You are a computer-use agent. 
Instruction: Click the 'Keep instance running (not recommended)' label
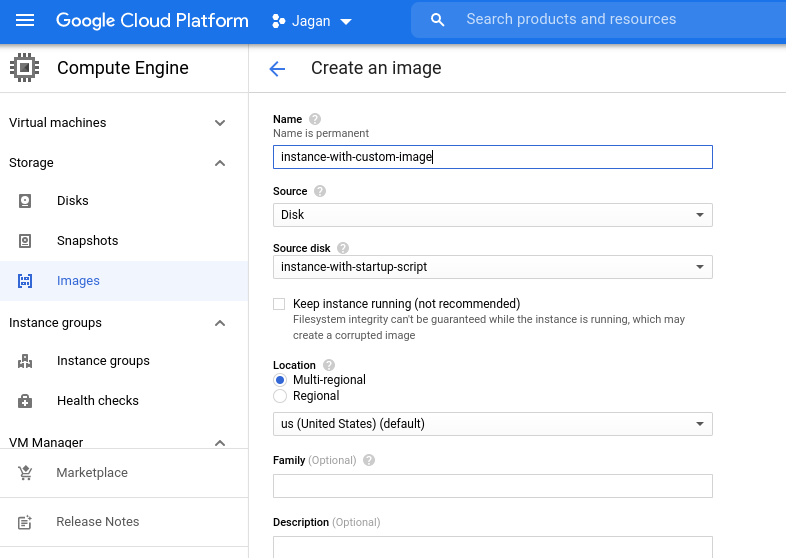pos(407,304)
